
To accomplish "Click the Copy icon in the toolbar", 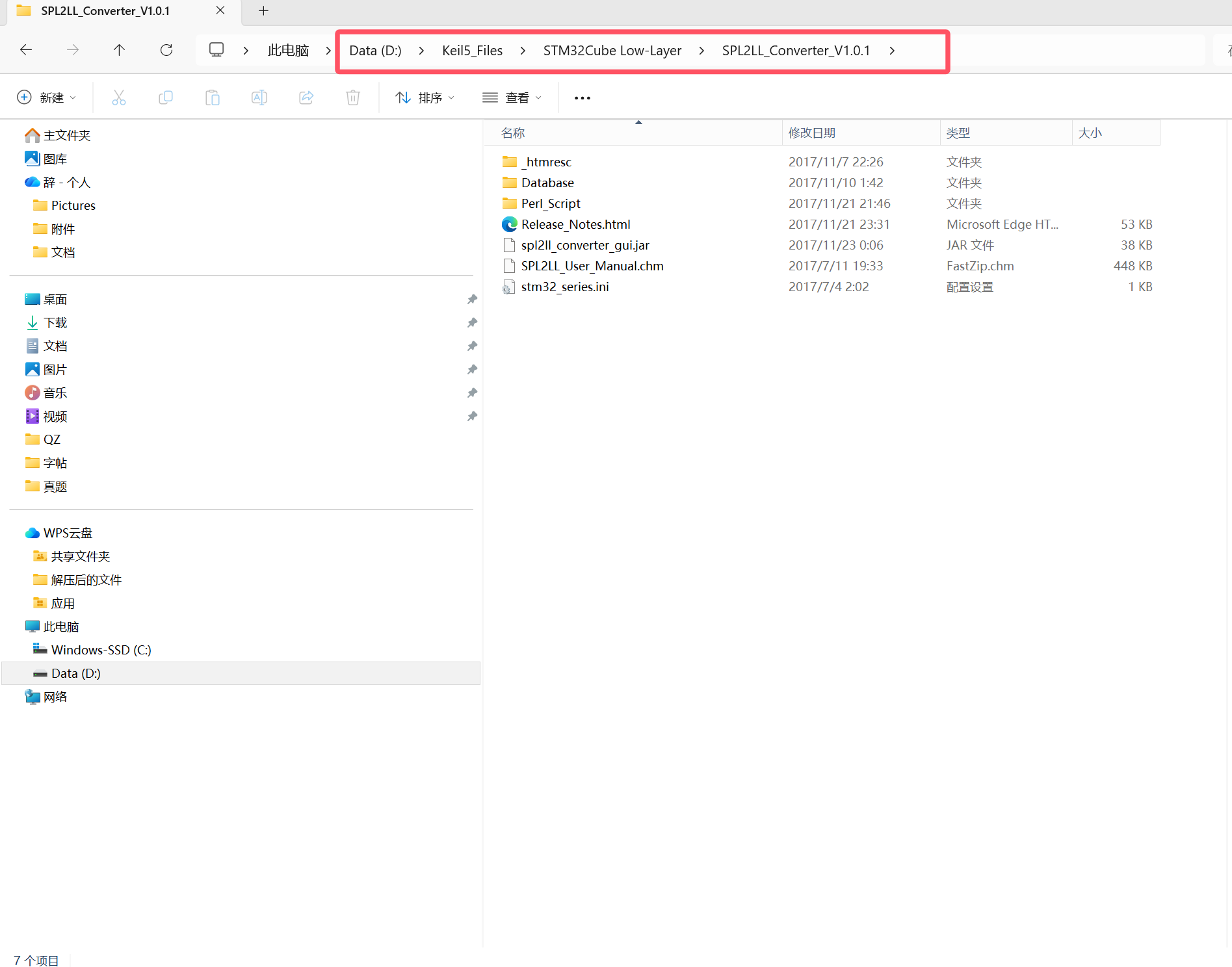I will 166,97.
